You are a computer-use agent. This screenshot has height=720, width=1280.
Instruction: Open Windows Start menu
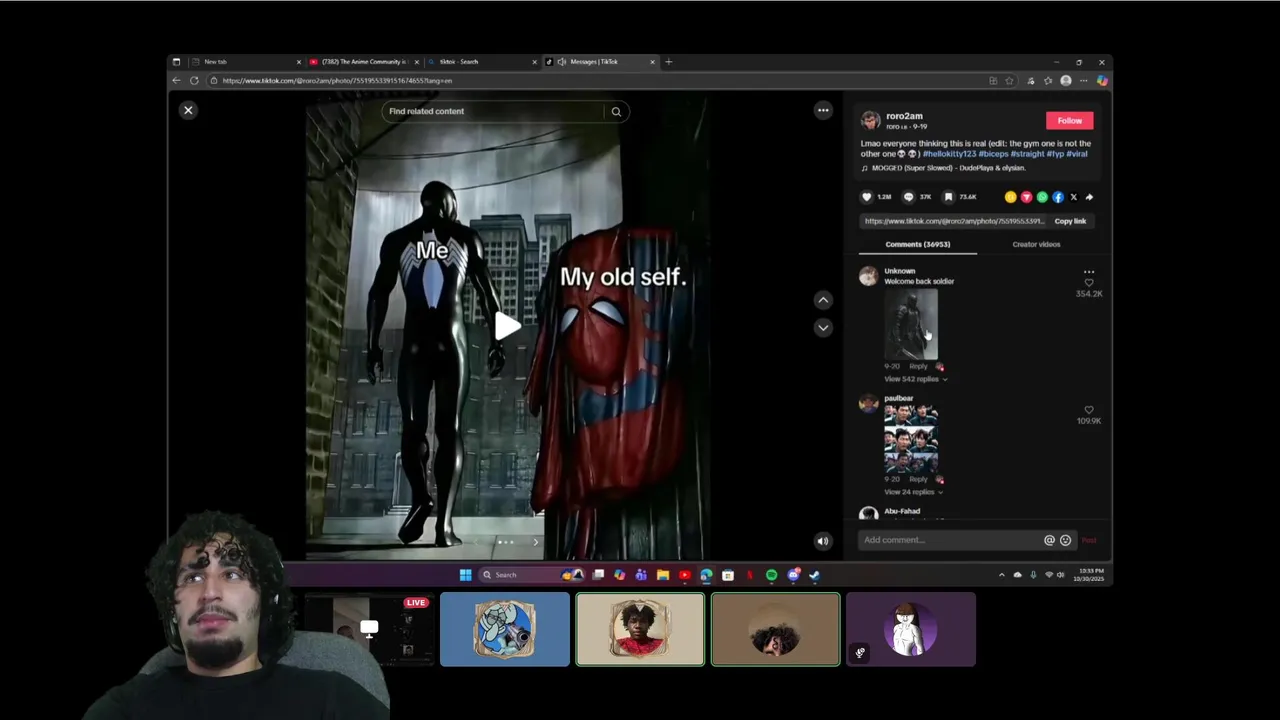(x=465, y=575)
